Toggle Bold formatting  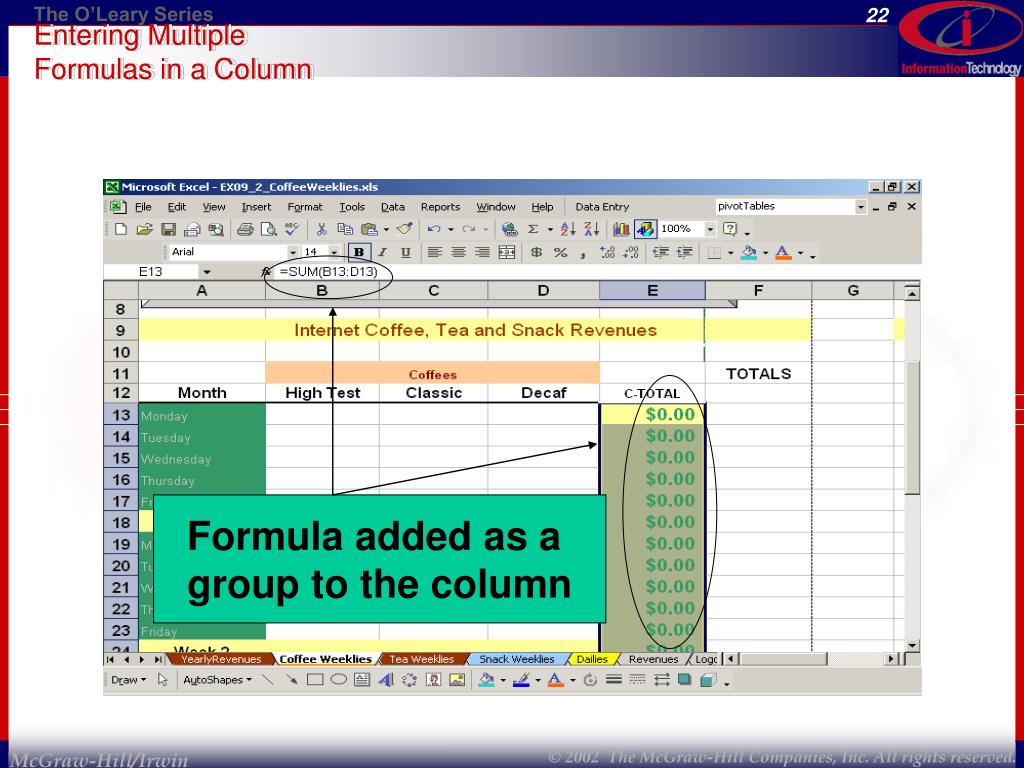tap(359, 253)
